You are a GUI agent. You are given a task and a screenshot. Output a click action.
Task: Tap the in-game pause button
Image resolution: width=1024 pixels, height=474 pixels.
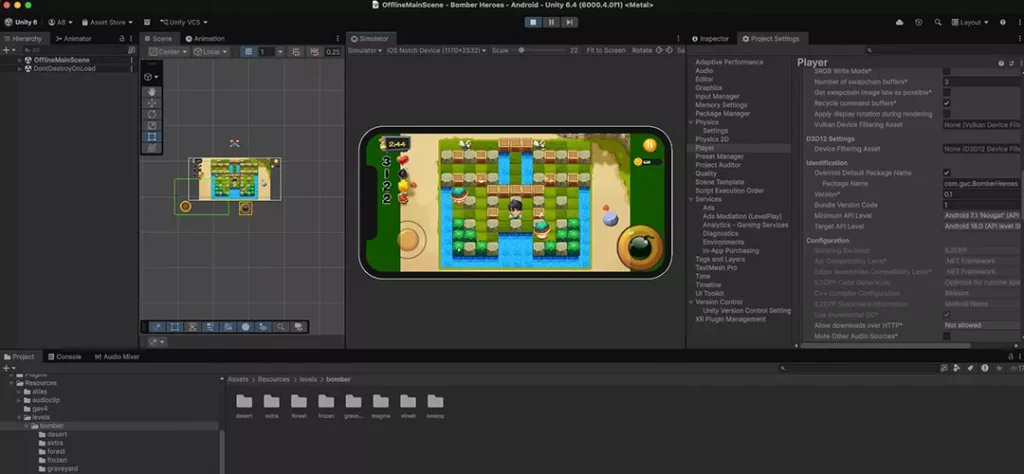click(649, 145)
